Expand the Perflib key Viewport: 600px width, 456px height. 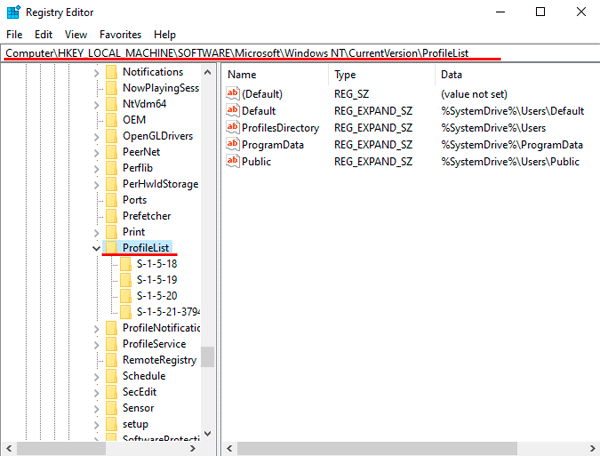[x=96, y=169]
